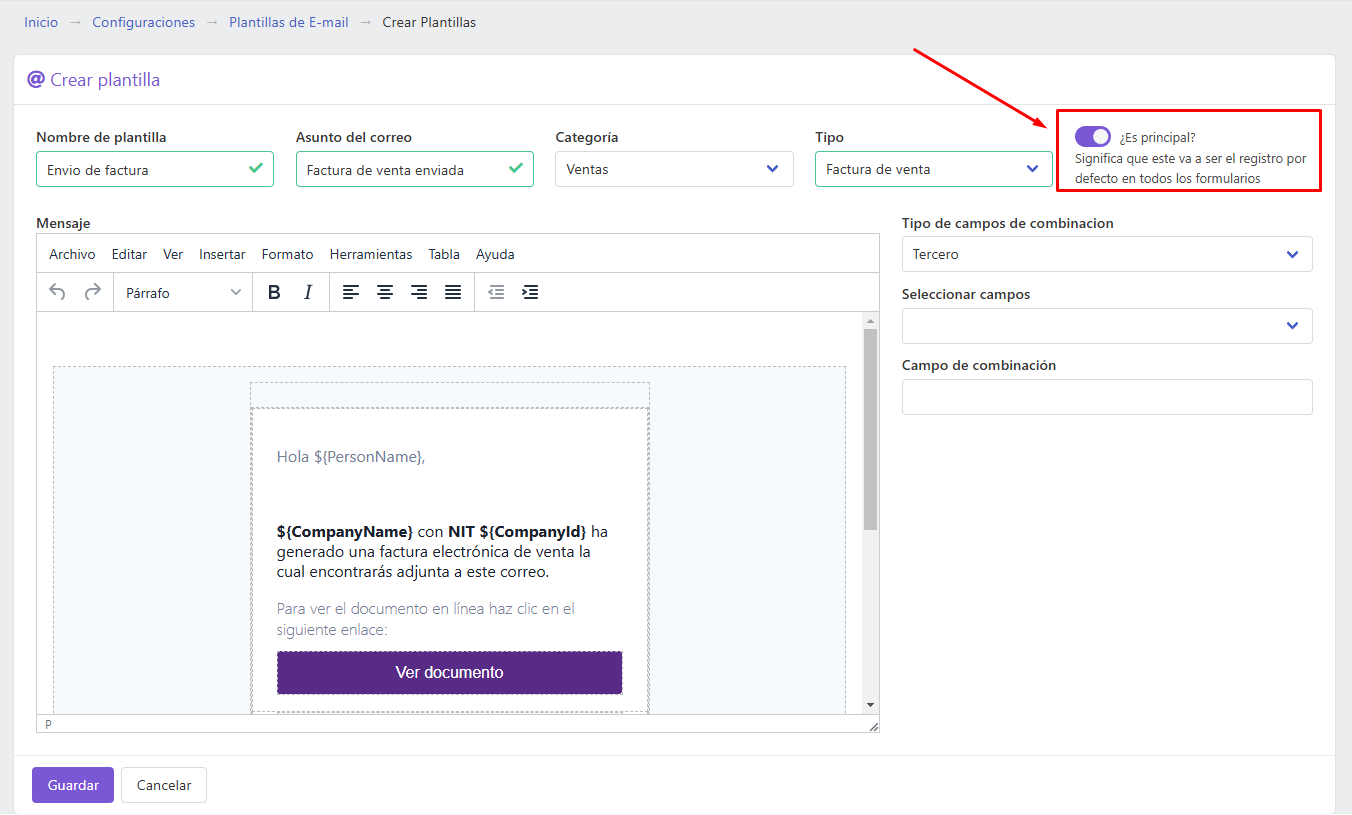Click the Campo de combinación field
1352x815 pixels.
pos(1107,397)
